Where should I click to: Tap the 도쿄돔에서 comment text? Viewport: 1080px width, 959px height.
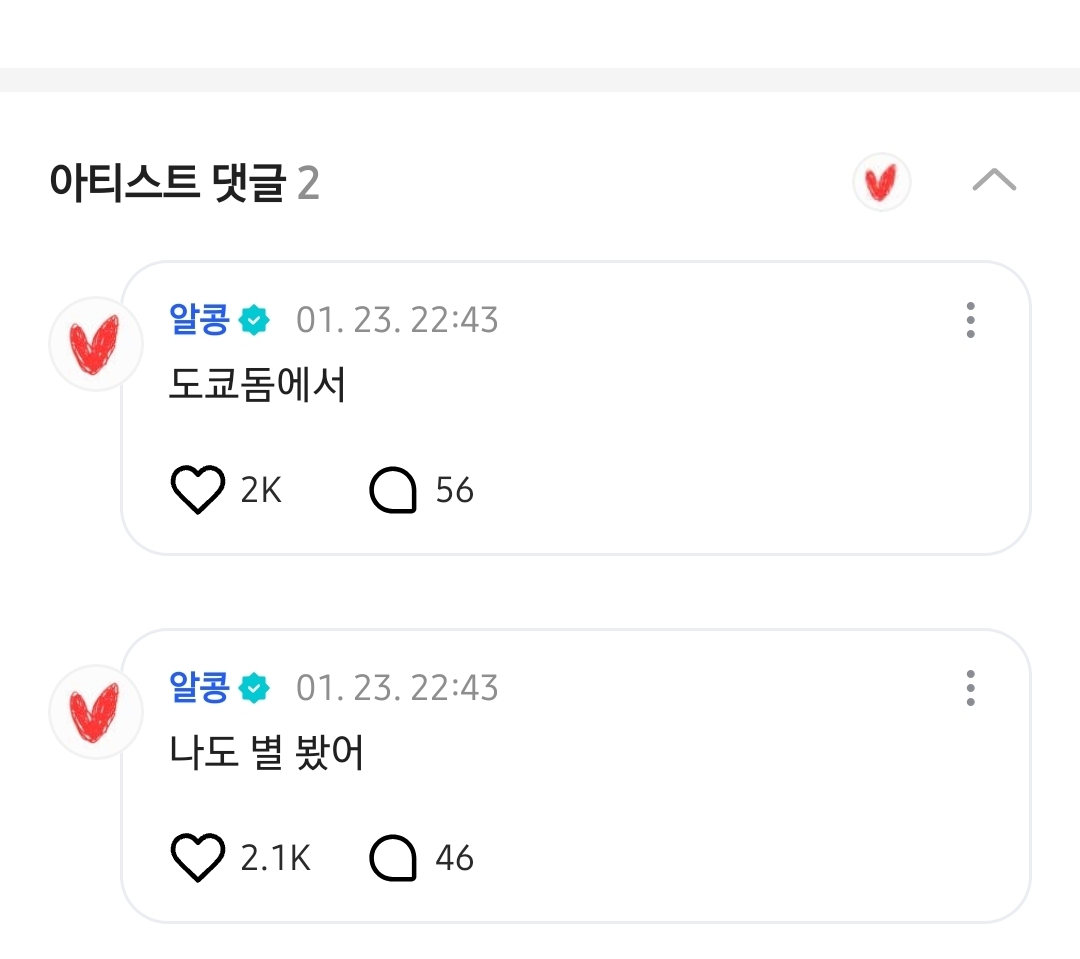point(257,384)
